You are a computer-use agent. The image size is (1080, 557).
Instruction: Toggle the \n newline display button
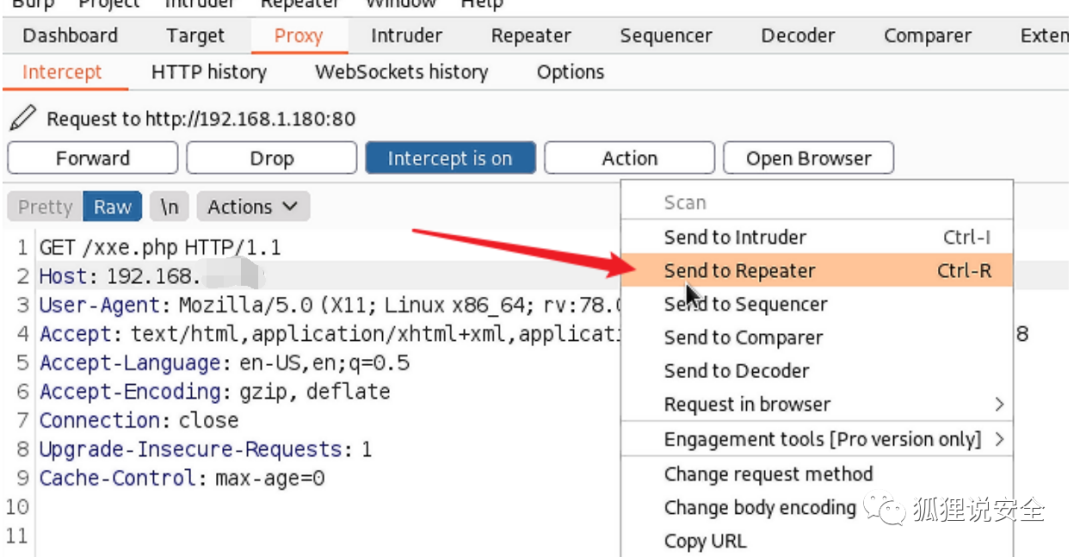(170, 207)
